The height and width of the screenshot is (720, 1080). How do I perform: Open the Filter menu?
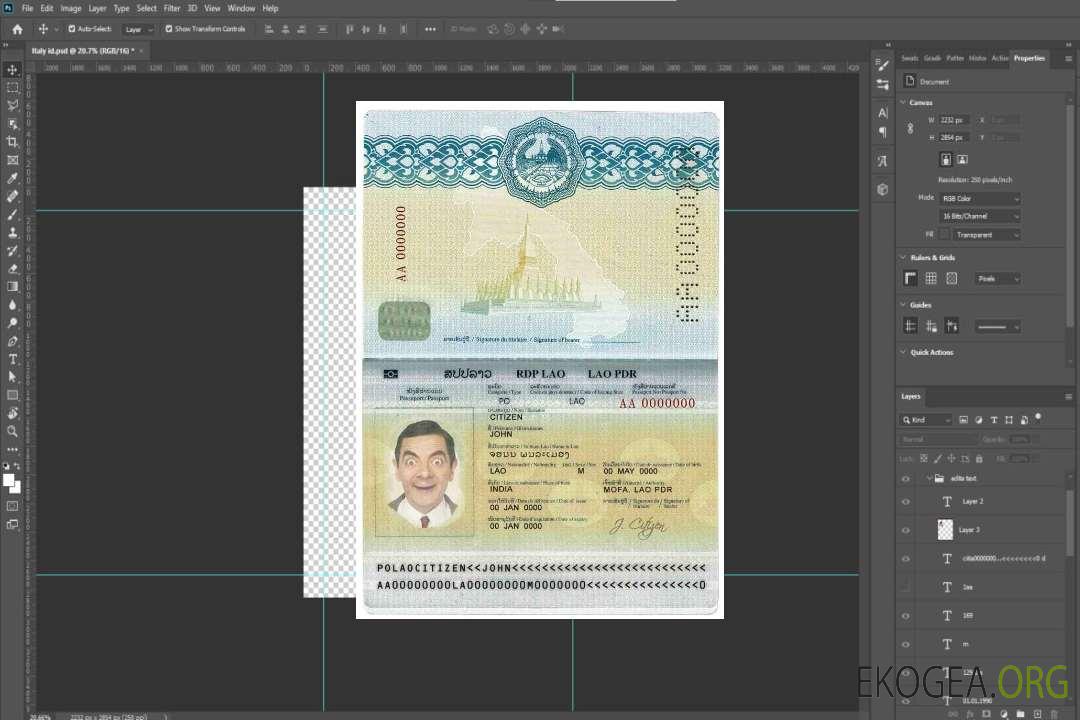pyautogui.click(x=172, y=8)
